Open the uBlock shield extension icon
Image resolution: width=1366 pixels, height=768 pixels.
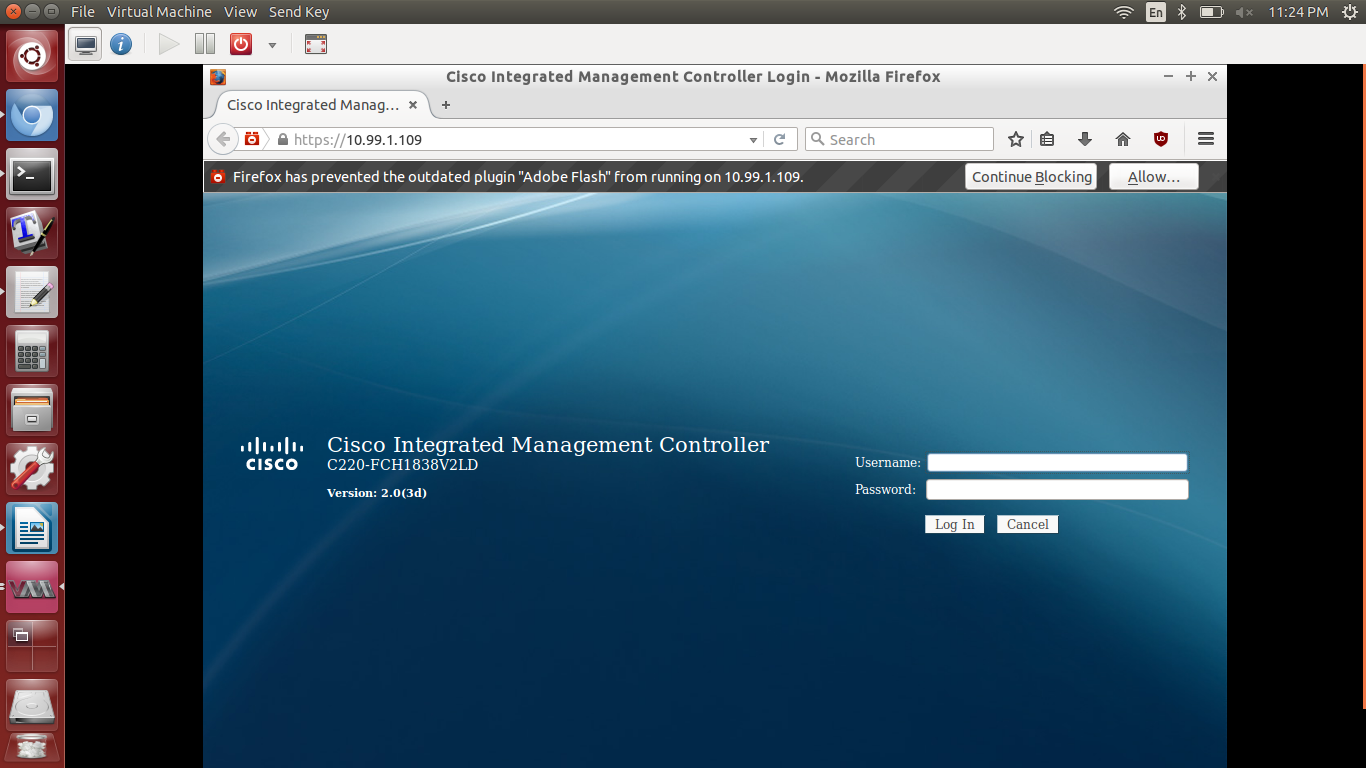(1161, 140)
